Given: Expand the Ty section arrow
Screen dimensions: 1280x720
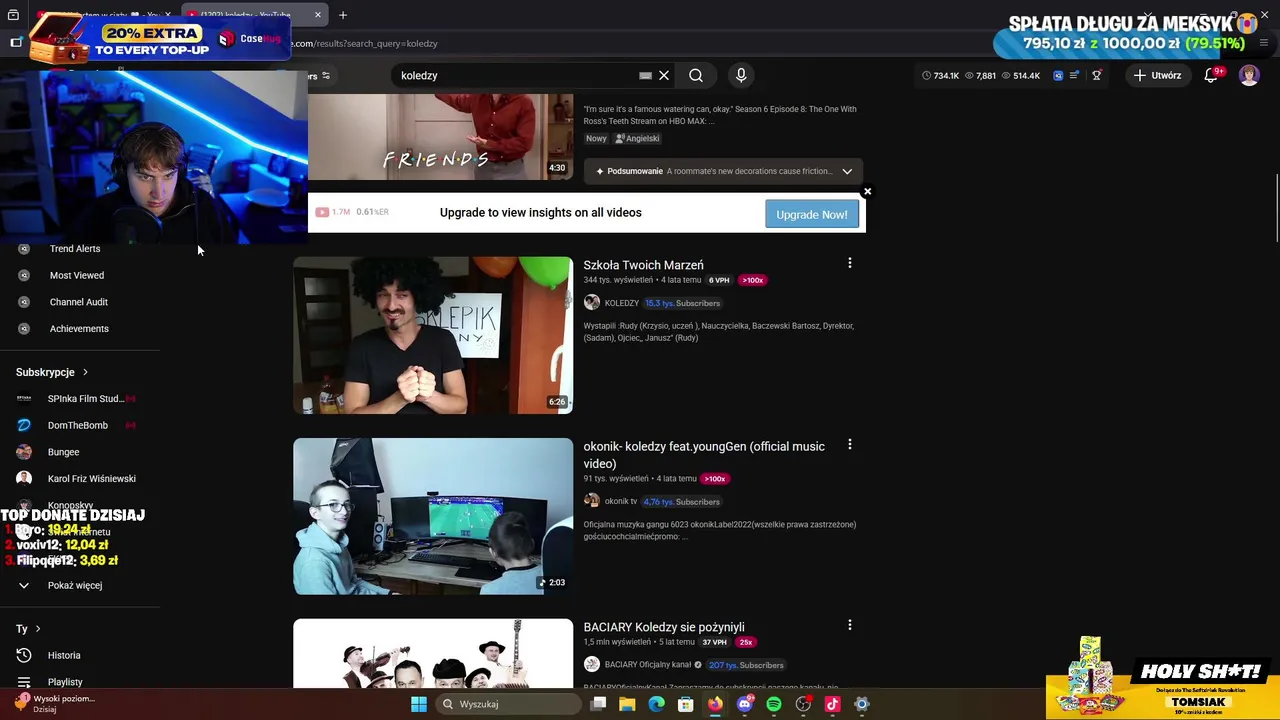Looking at the screenshot, I should click(38, 629).
